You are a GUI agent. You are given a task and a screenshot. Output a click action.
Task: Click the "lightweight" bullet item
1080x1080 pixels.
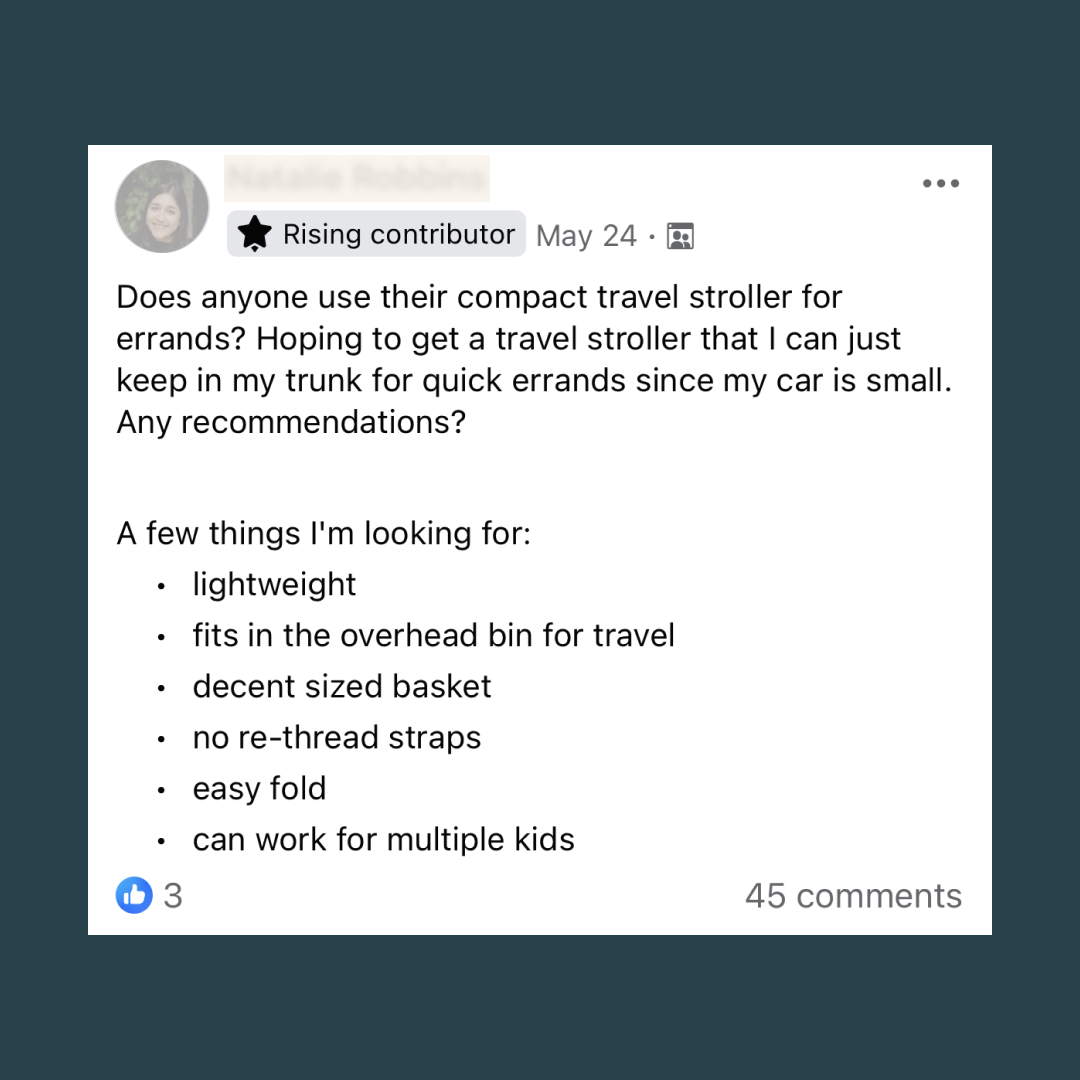[274, 584]
